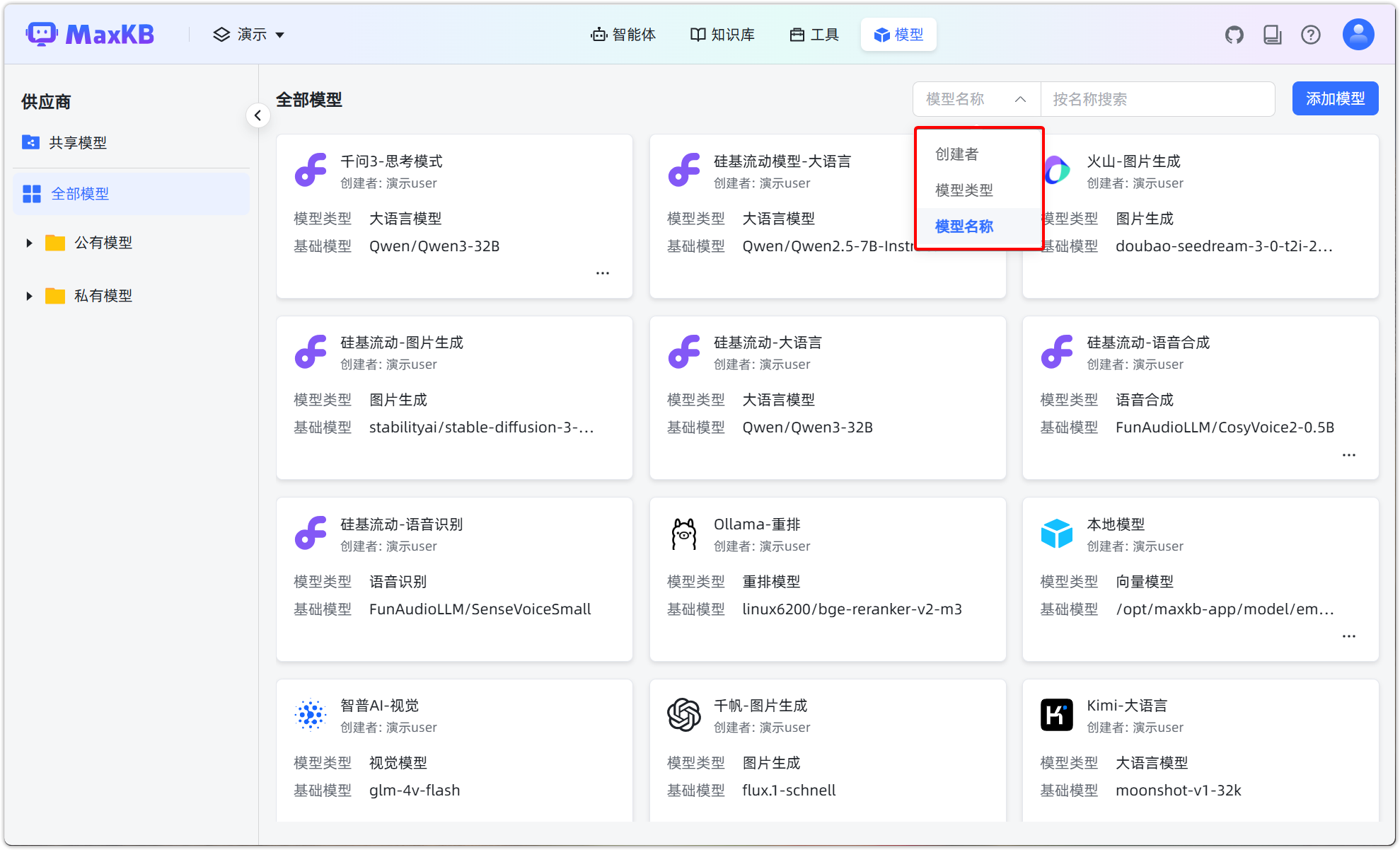This screenshot has width=1400, height=850.
Task: Expand the 私有模型 folder
Action: (x=29, y=296)
